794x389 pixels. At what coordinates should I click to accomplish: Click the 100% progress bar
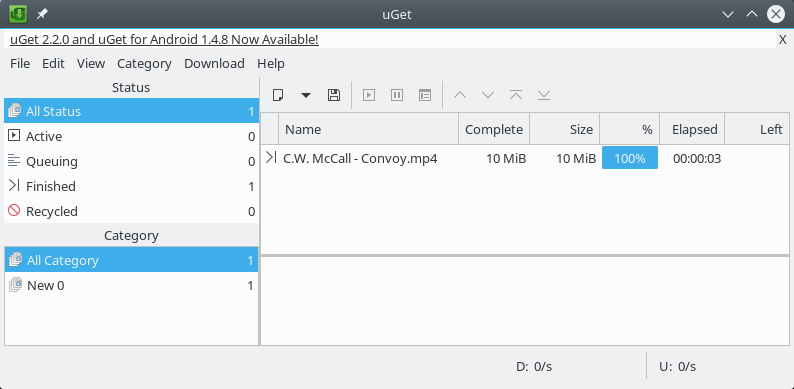tap(629, 158)
